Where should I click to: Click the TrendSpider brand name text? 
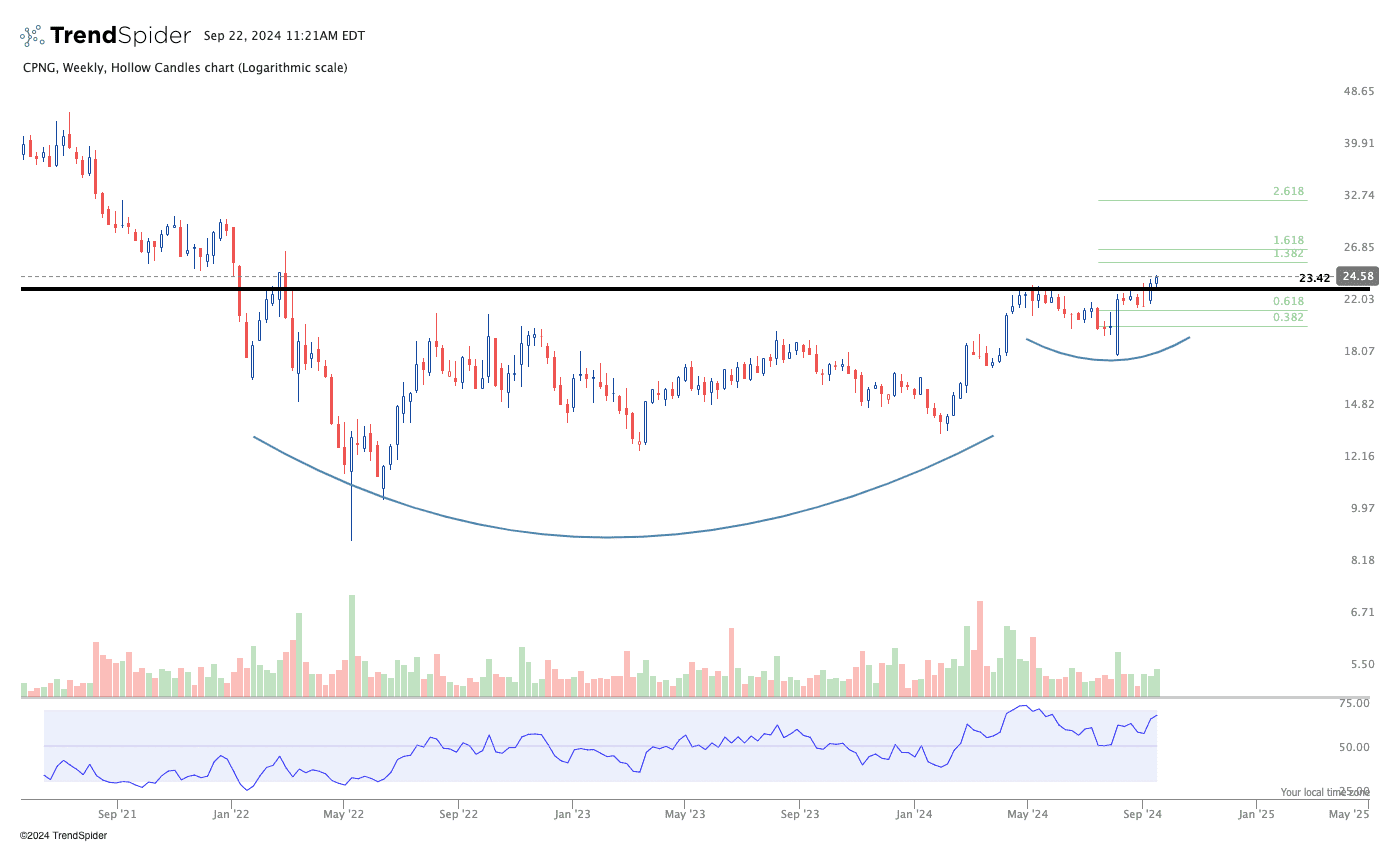click(120, 36)
